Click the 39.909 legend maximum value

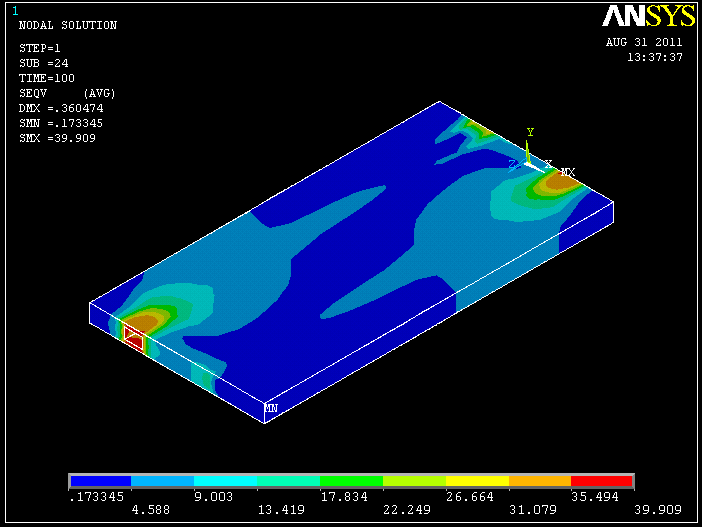pos(657,508)
